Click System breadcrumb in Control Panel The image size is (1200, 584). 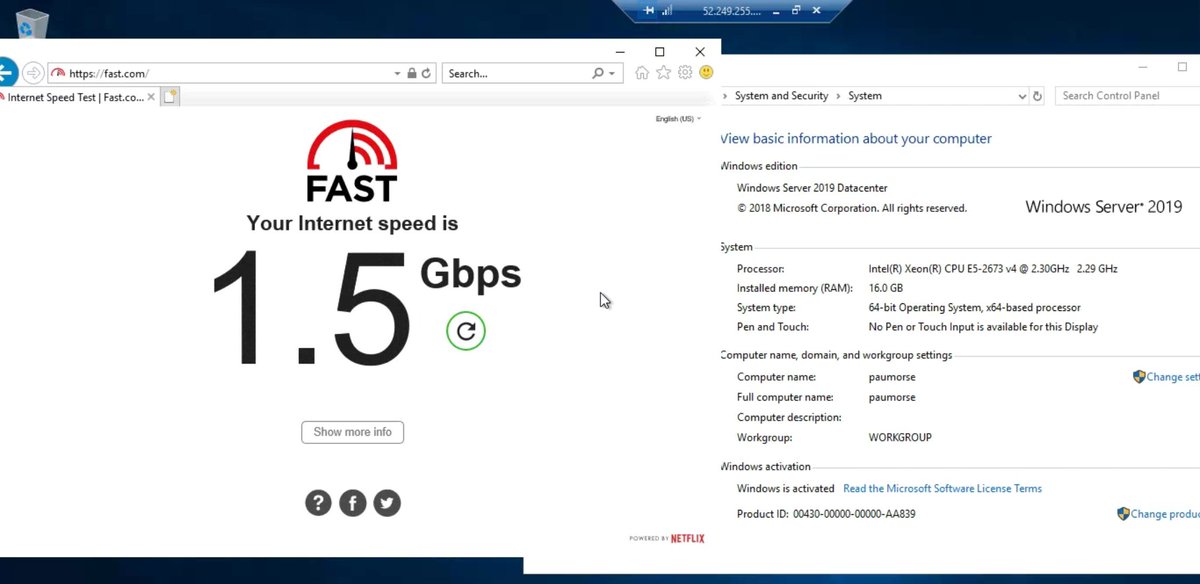pyautogui.click(x=865, y=96)
